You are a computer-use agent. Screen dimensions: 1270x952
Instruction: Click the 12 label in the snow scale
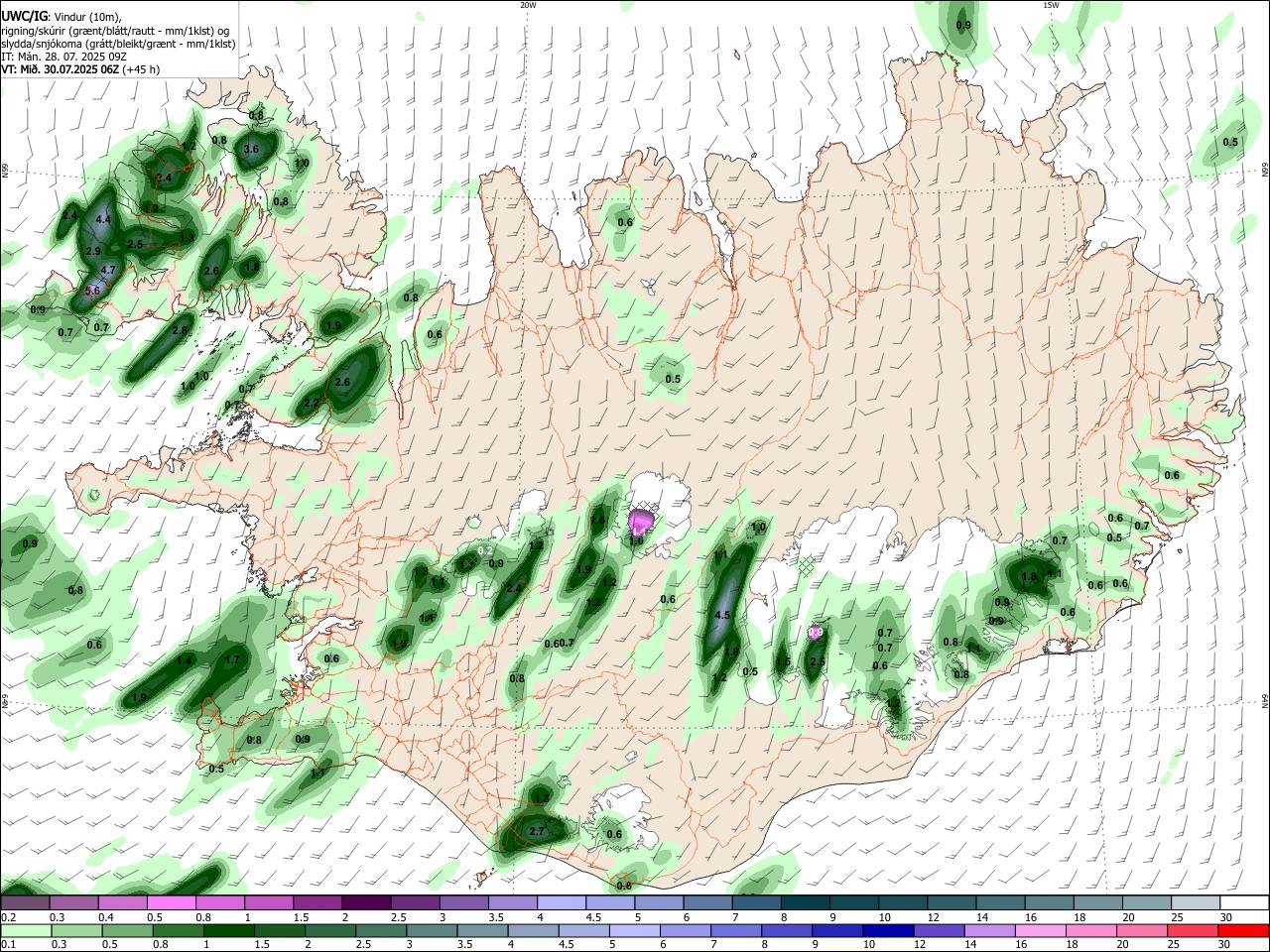point(934,917)
